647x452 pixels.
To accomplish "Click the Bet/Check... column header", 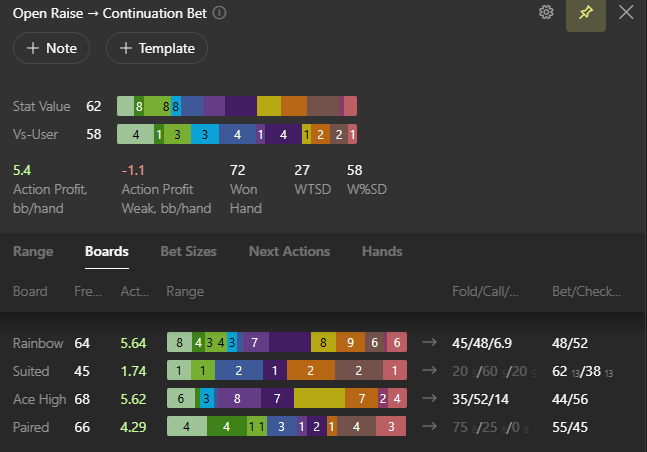I will pyautogui.click(x=586, y=291).
